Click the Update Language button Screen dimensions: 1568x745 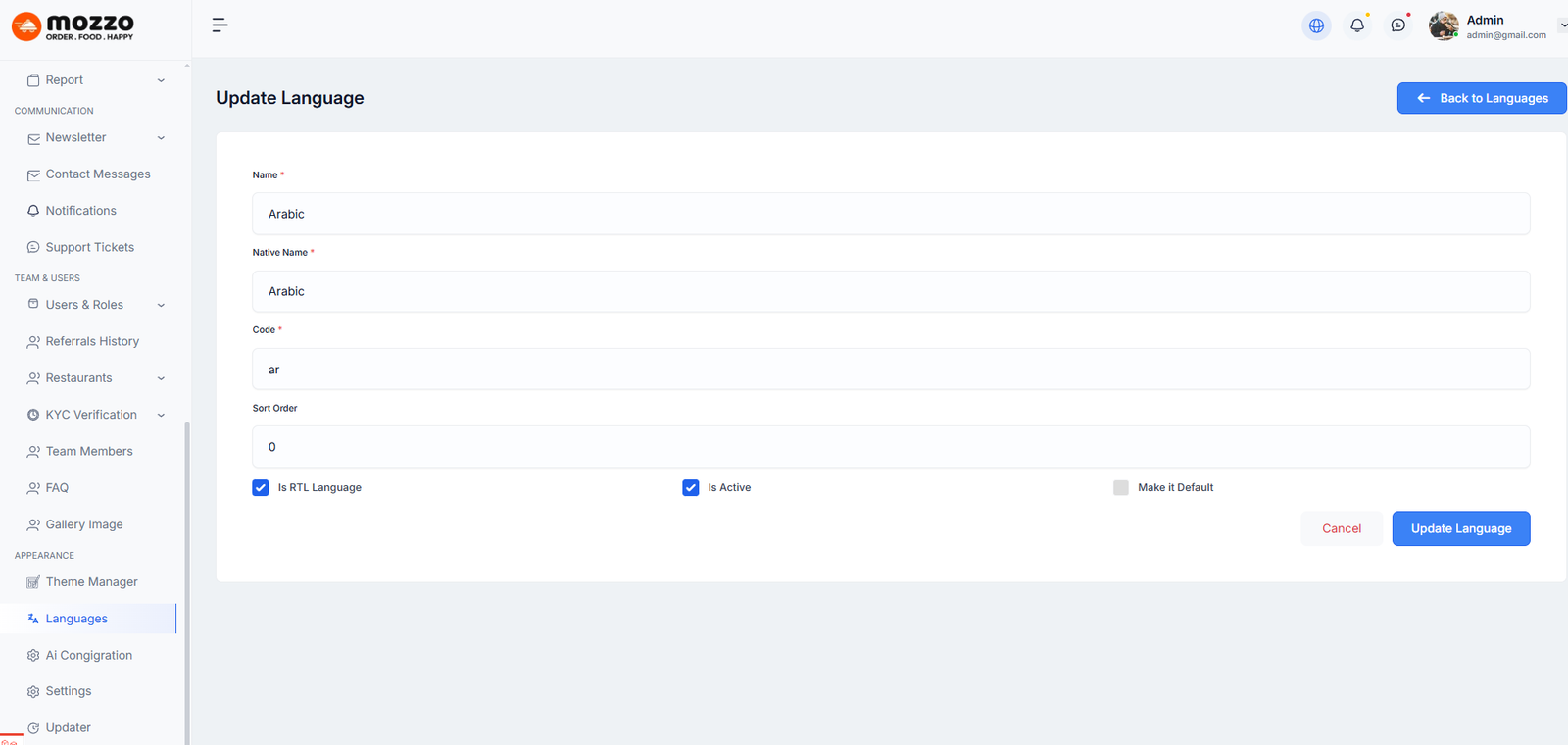pyautogui.click(x=1460, y=528)
